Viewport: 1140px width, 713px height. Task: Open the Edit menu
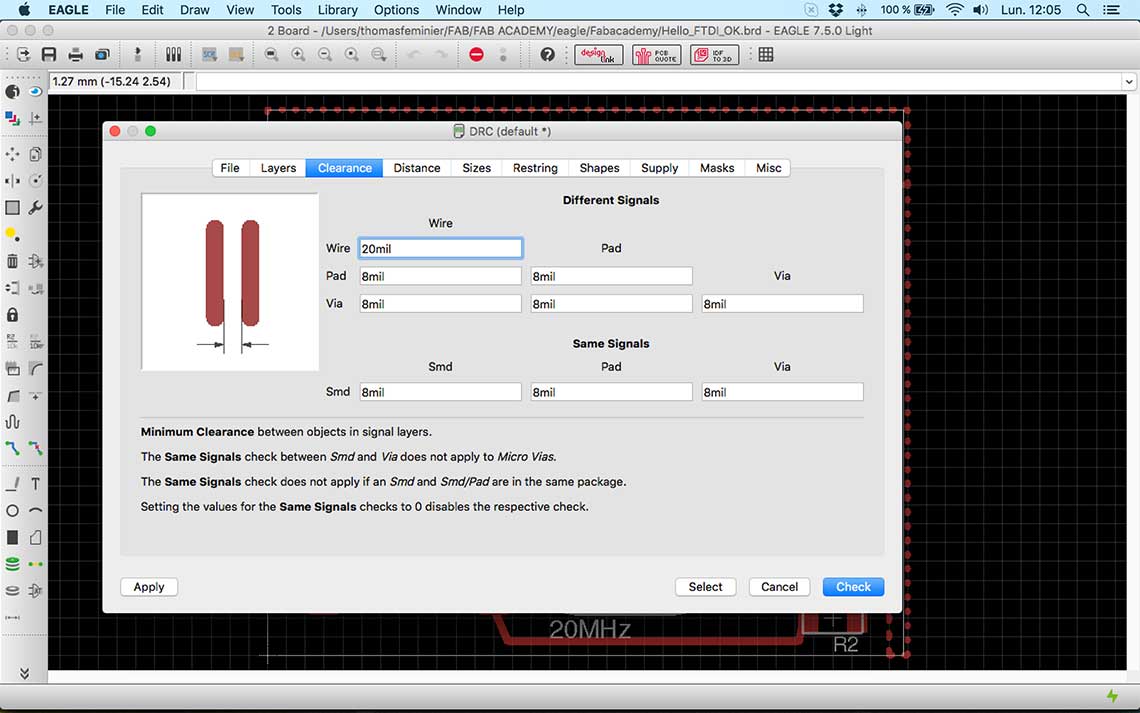click(152, 9)
